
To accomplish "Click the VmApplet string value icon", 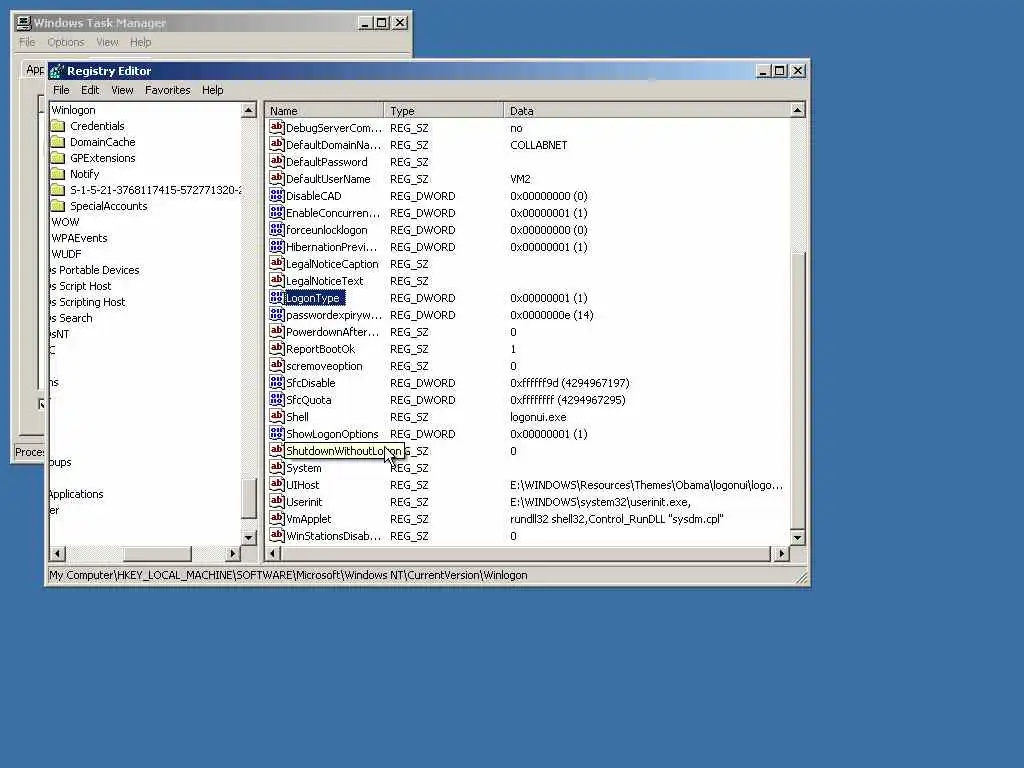I will tap(277, 518).
